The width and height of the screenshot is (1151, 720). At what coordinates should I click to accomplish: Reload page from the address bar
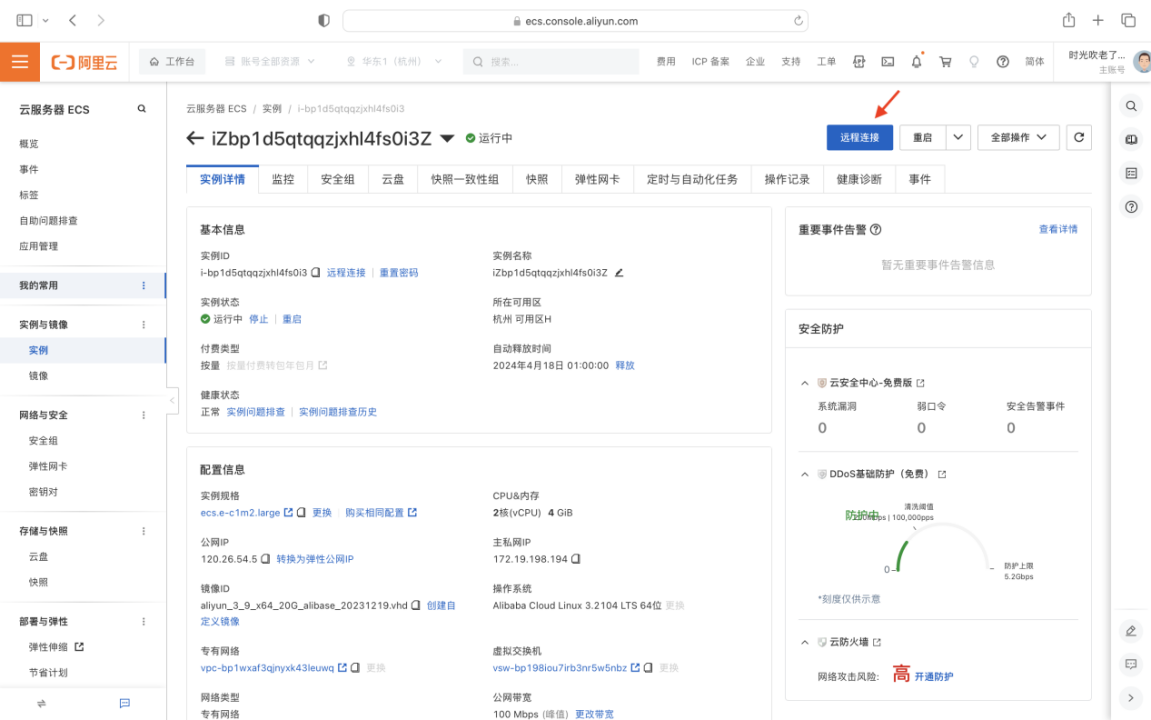[798, 21]
